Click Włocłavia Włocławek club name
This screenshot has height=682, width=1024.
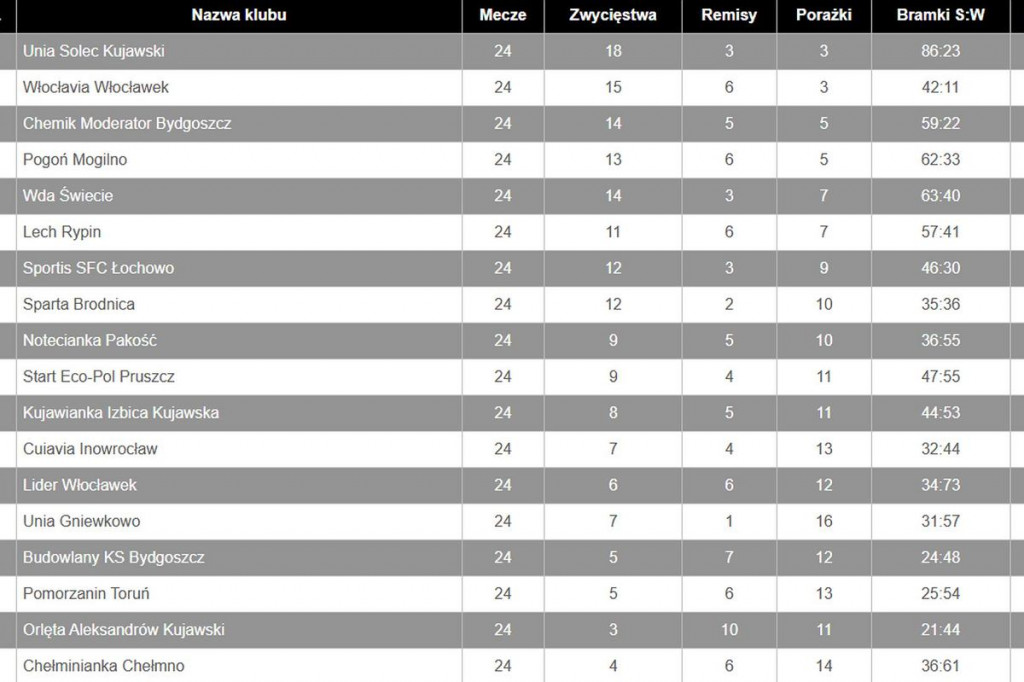pyautogui.click(x=95, y=87)
